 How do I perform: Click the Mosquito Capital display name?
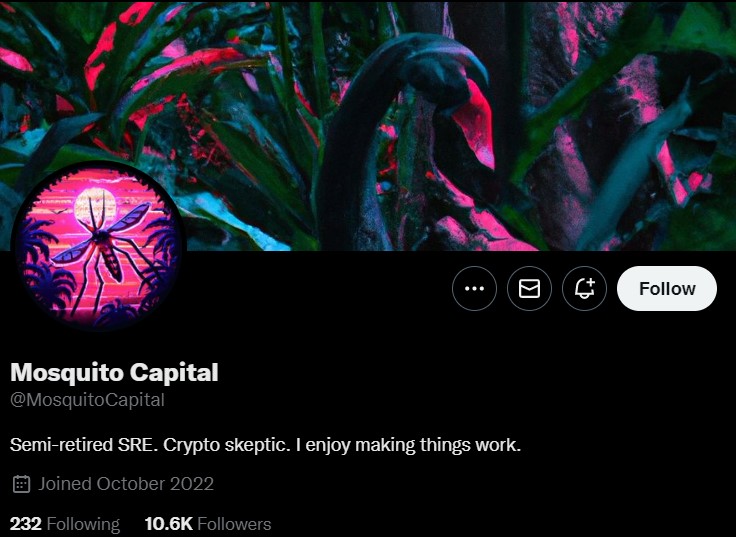(x=114, y=372)
